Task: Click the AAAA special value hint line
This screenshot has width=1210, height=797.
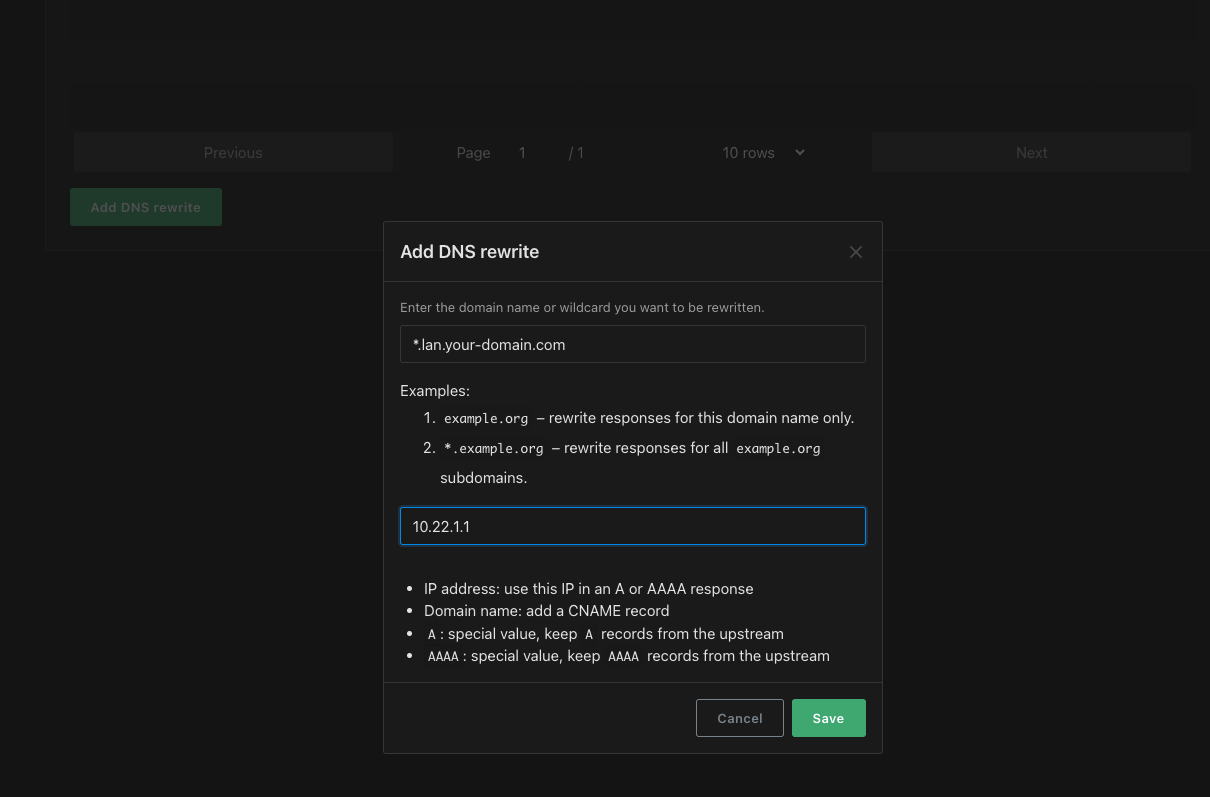Action: coord(628,656)
